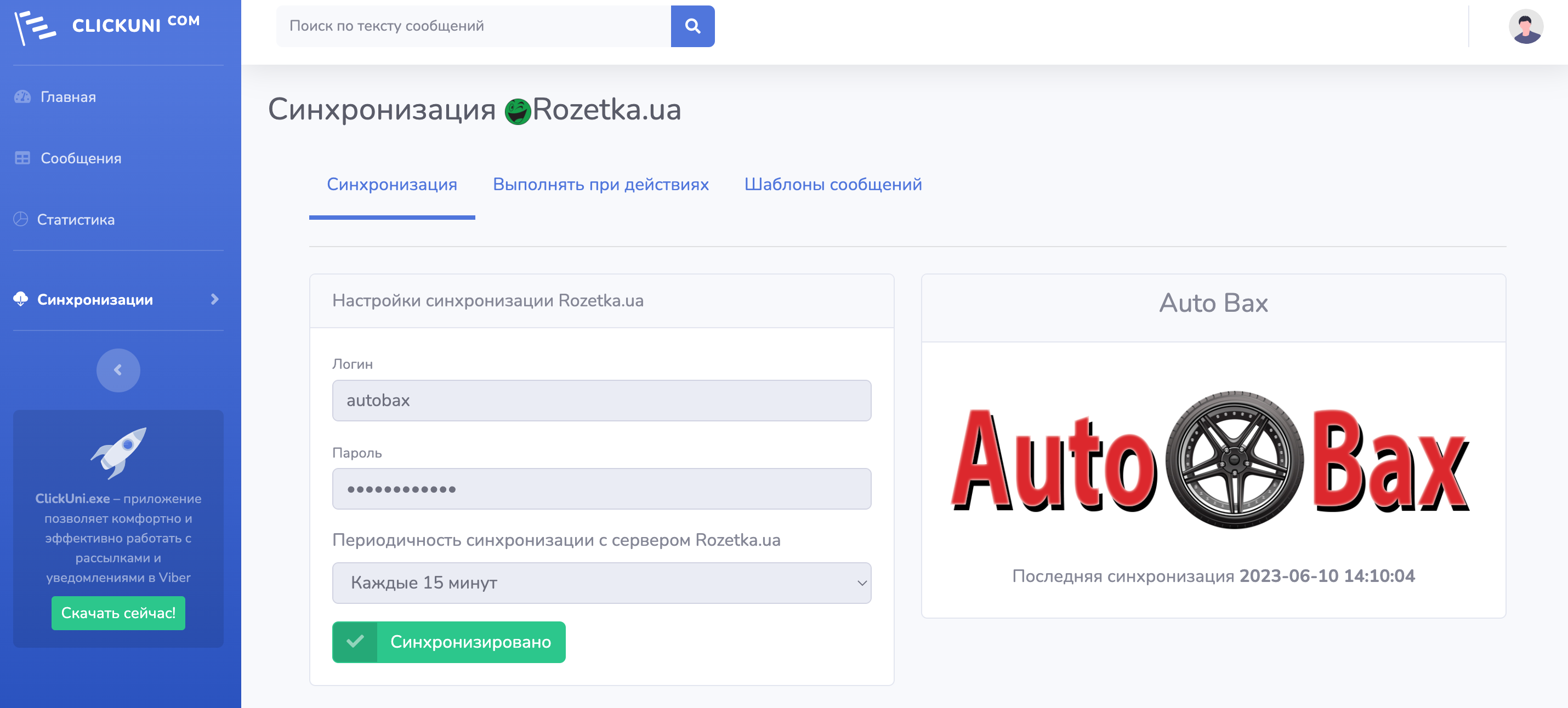Switch to Выполнять при действиях tab
This screenshot has height=708, width=1568.
[x=600, y=184]
